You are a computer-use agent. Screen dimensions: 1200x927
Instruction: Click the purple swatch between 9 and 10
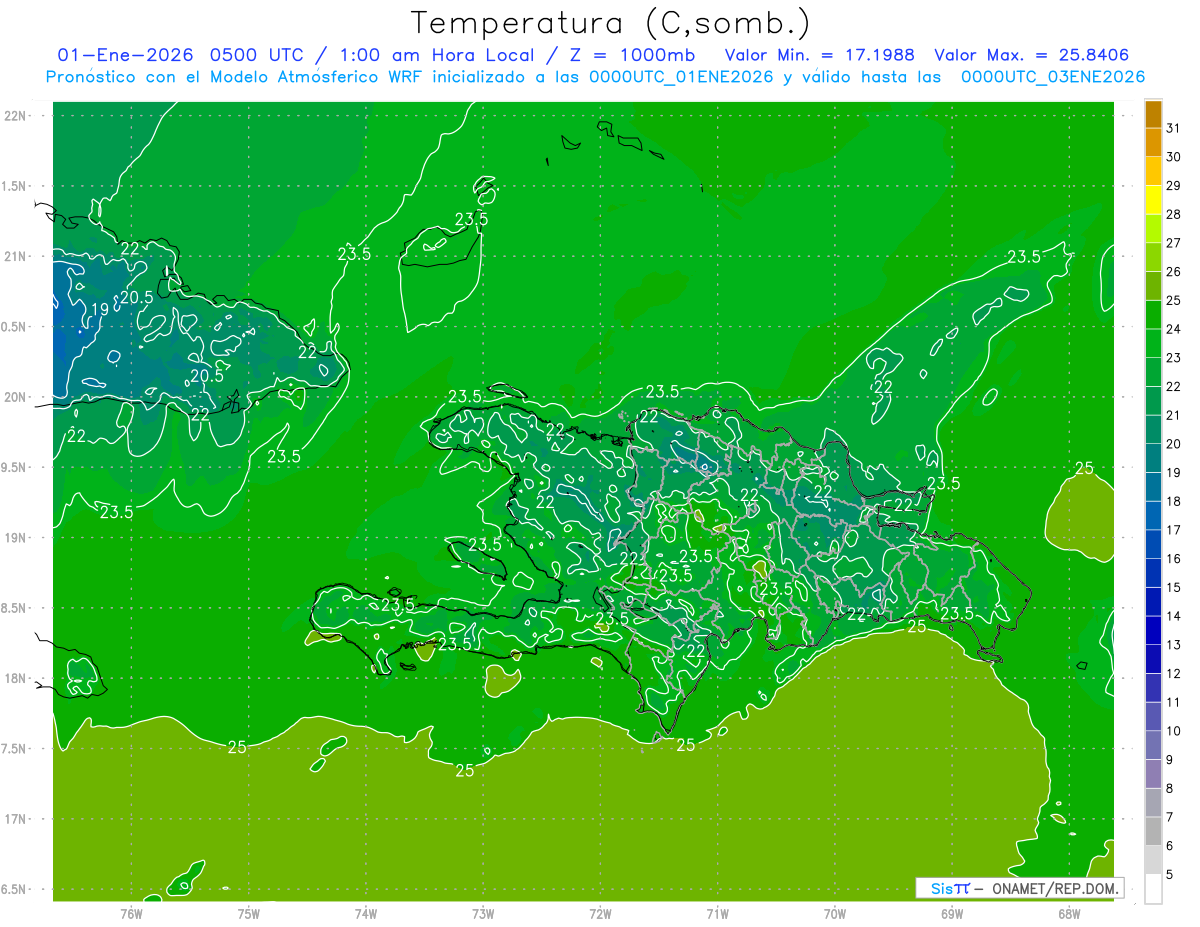click(x=1153, y=745)
